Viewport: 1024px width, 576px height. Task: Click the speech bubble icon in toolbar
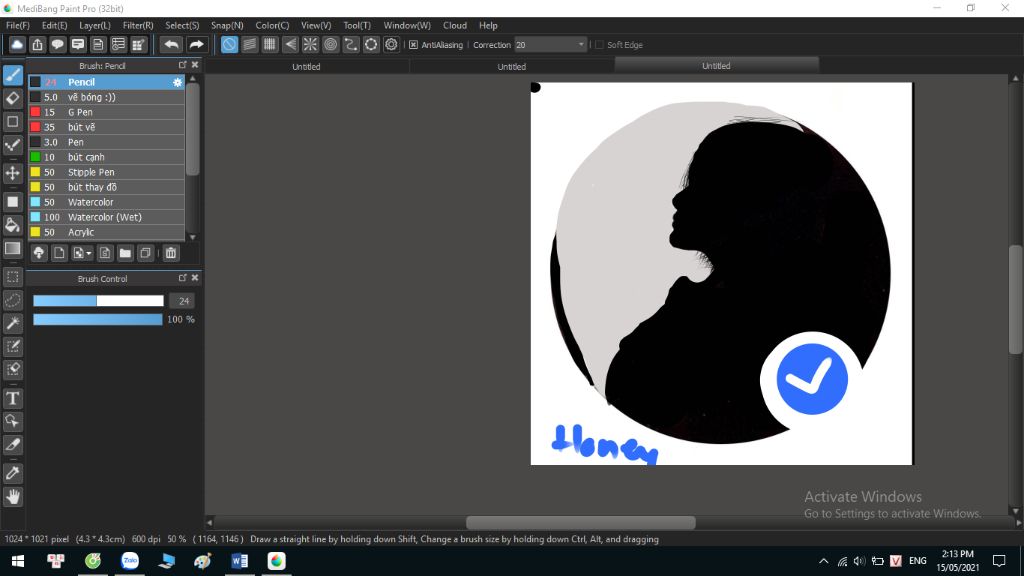(57, 44)
